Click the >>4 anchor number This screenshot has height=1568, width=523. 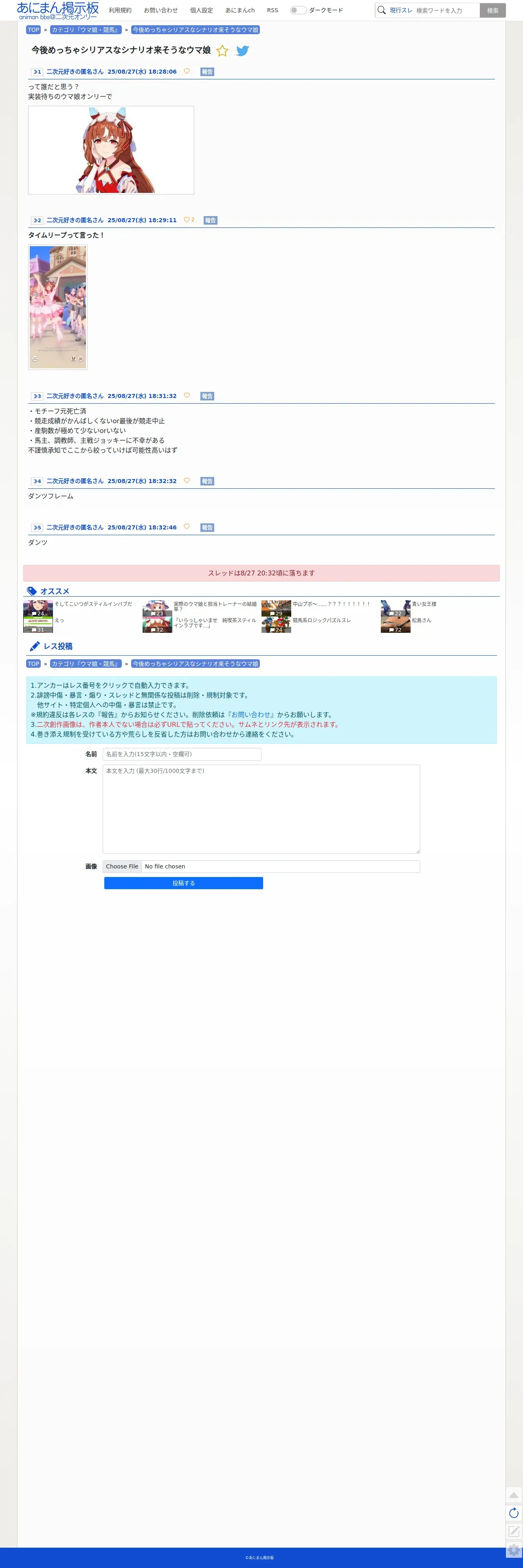[37, 481]
